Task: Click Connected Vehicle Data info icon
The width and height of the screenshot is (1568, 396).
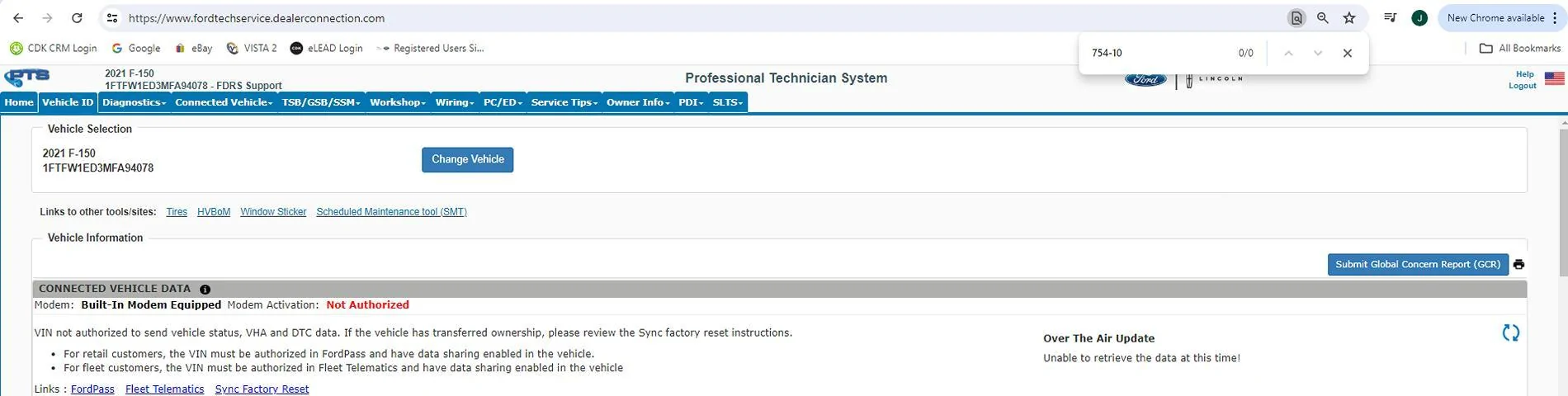Action: tap(205, 290)
